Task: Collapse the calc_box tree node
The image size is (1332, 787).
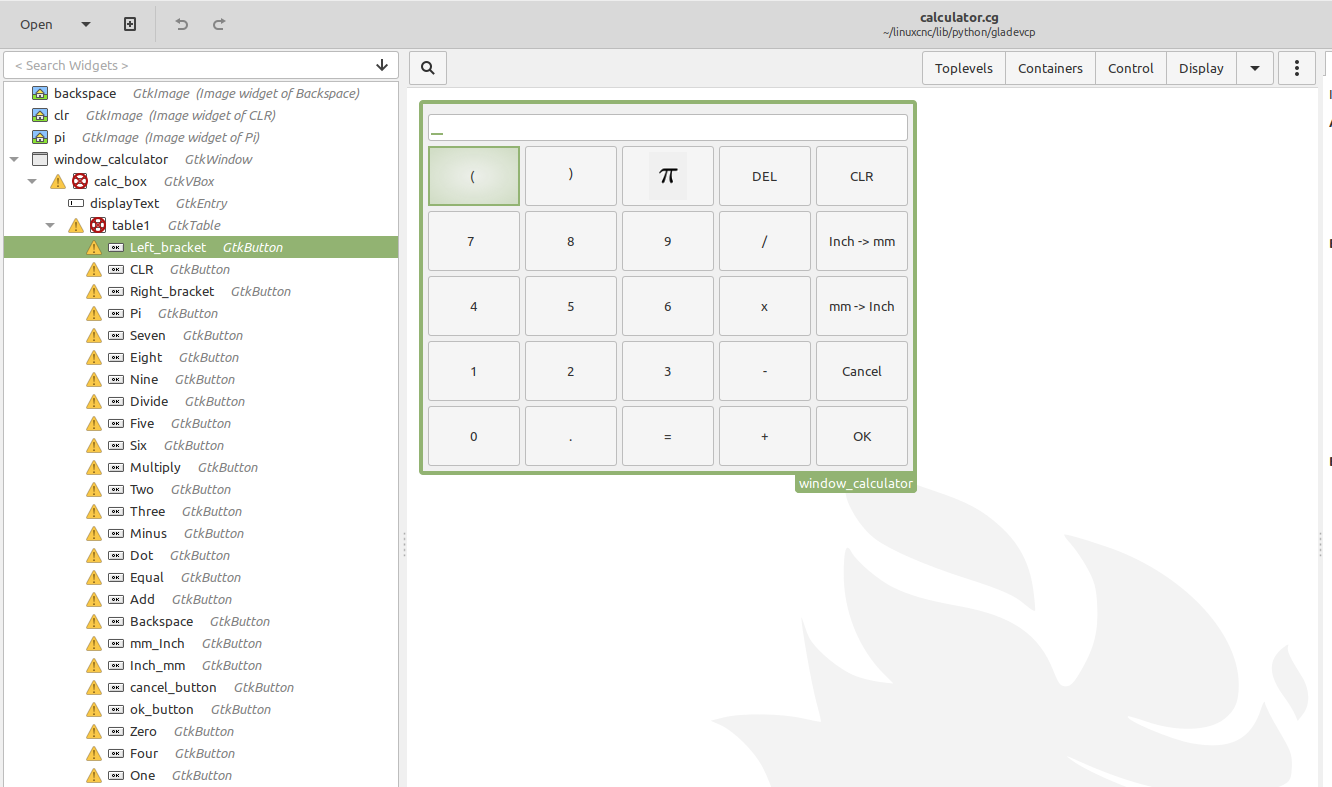Action: 32,181
